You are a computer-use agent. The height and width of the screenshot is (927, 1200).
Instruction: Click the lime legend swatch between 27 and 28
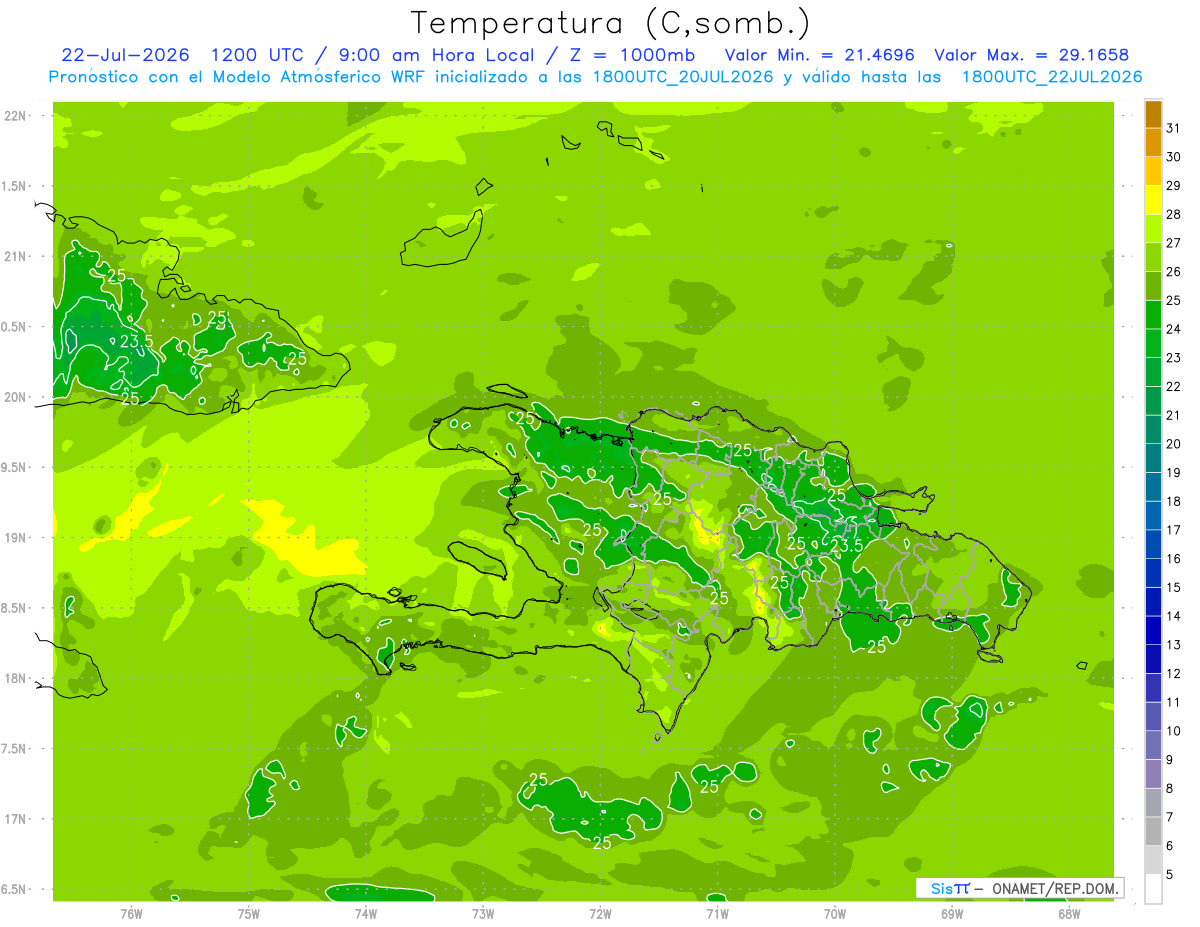[x=1153, y=229]
